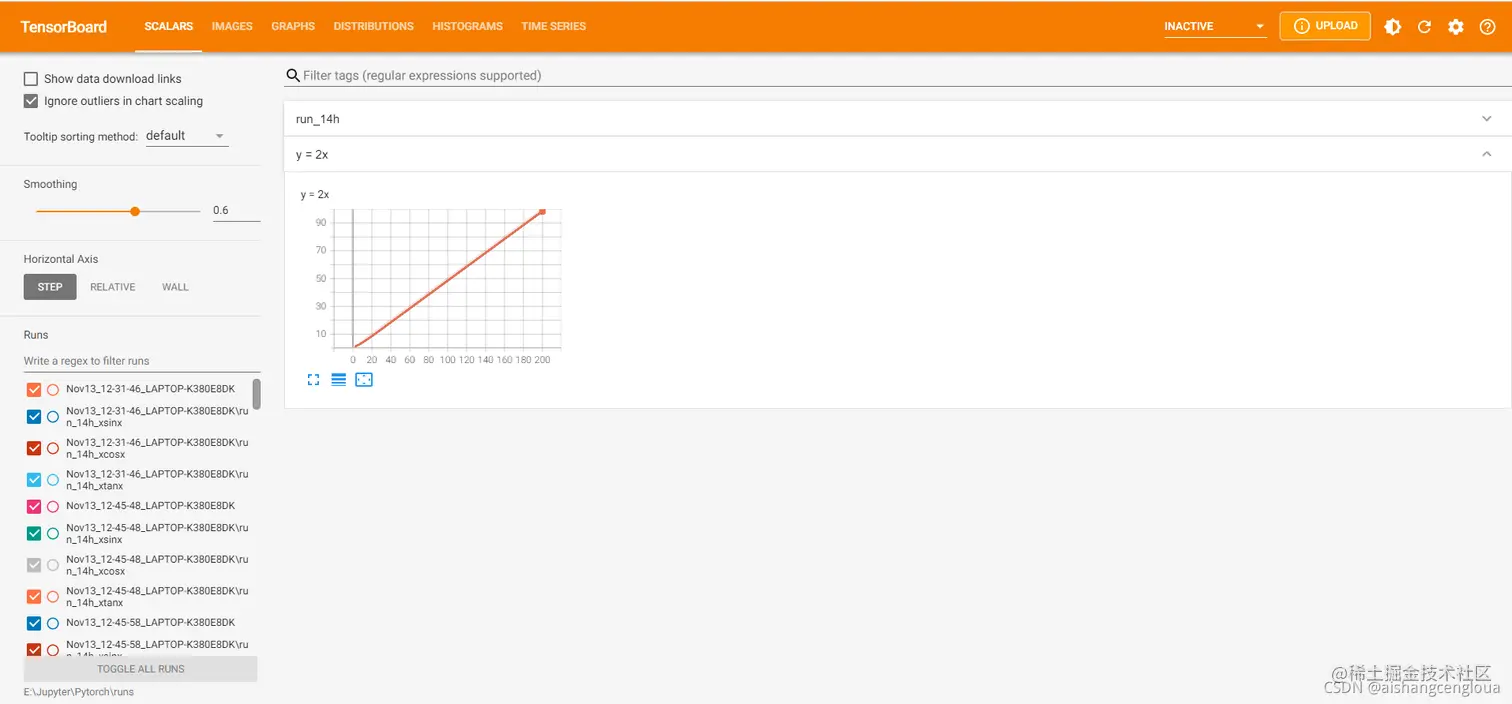Screen dimensions: 1512x704
Task: Uncheck run Nov13_12-31-46 run_14h_xsinx
Action: (34, 417)
